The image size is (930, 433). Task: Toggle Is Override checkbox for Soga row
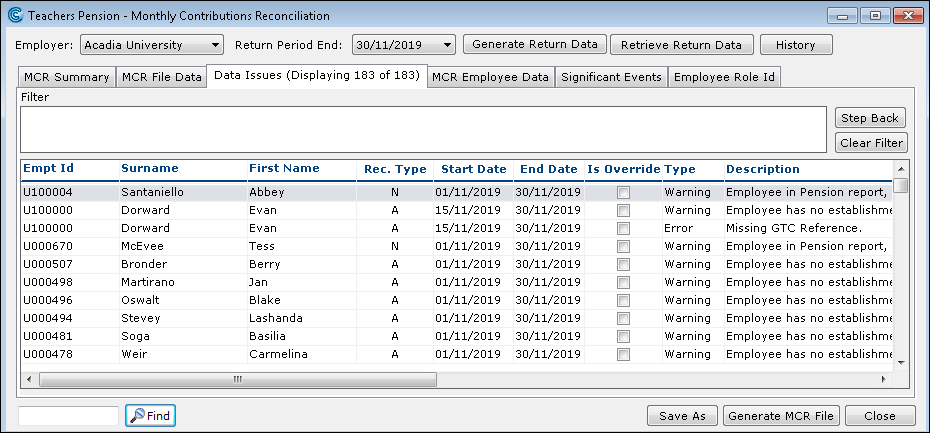pyautogui.click(x=623, y=336)
